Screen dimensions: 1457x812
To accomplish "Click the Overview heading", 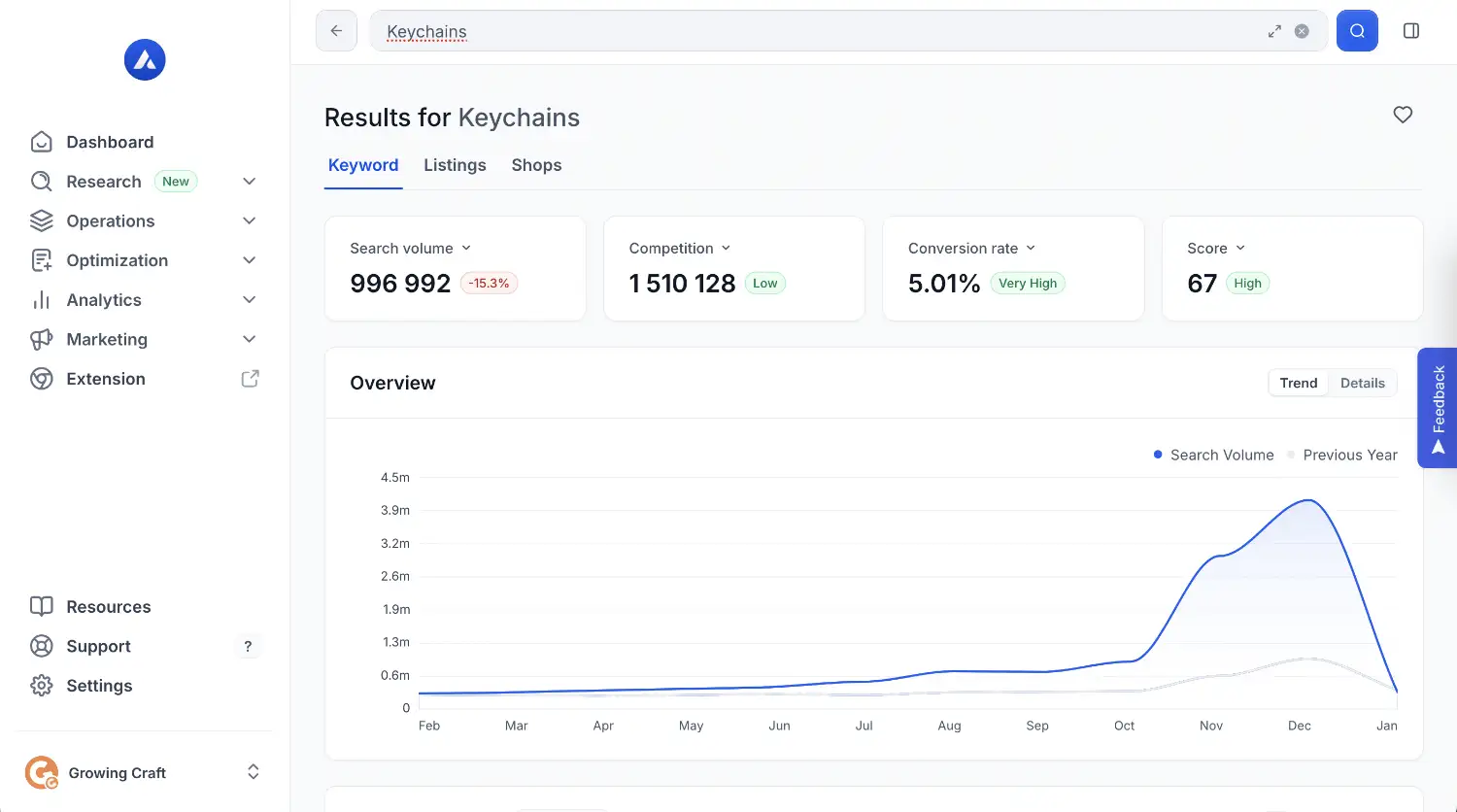I will coord(392,383).
